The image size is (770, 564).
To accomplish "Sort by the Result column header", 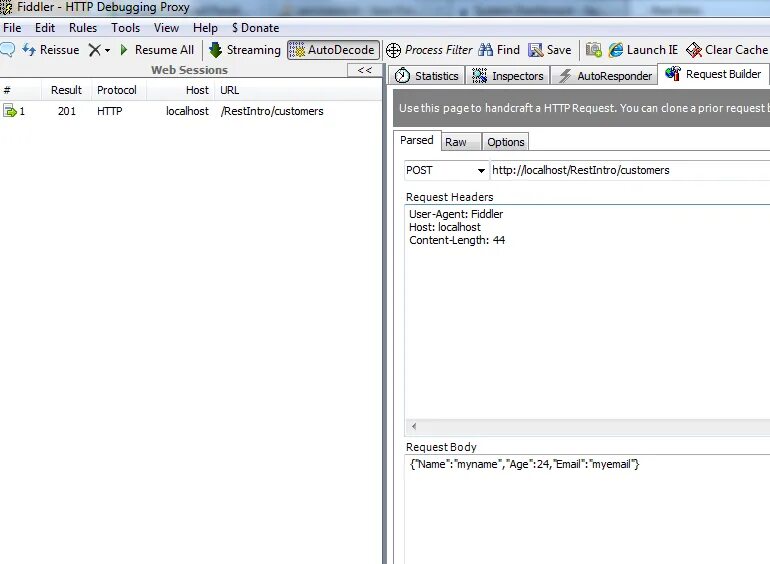I will [x=66, y=90].
